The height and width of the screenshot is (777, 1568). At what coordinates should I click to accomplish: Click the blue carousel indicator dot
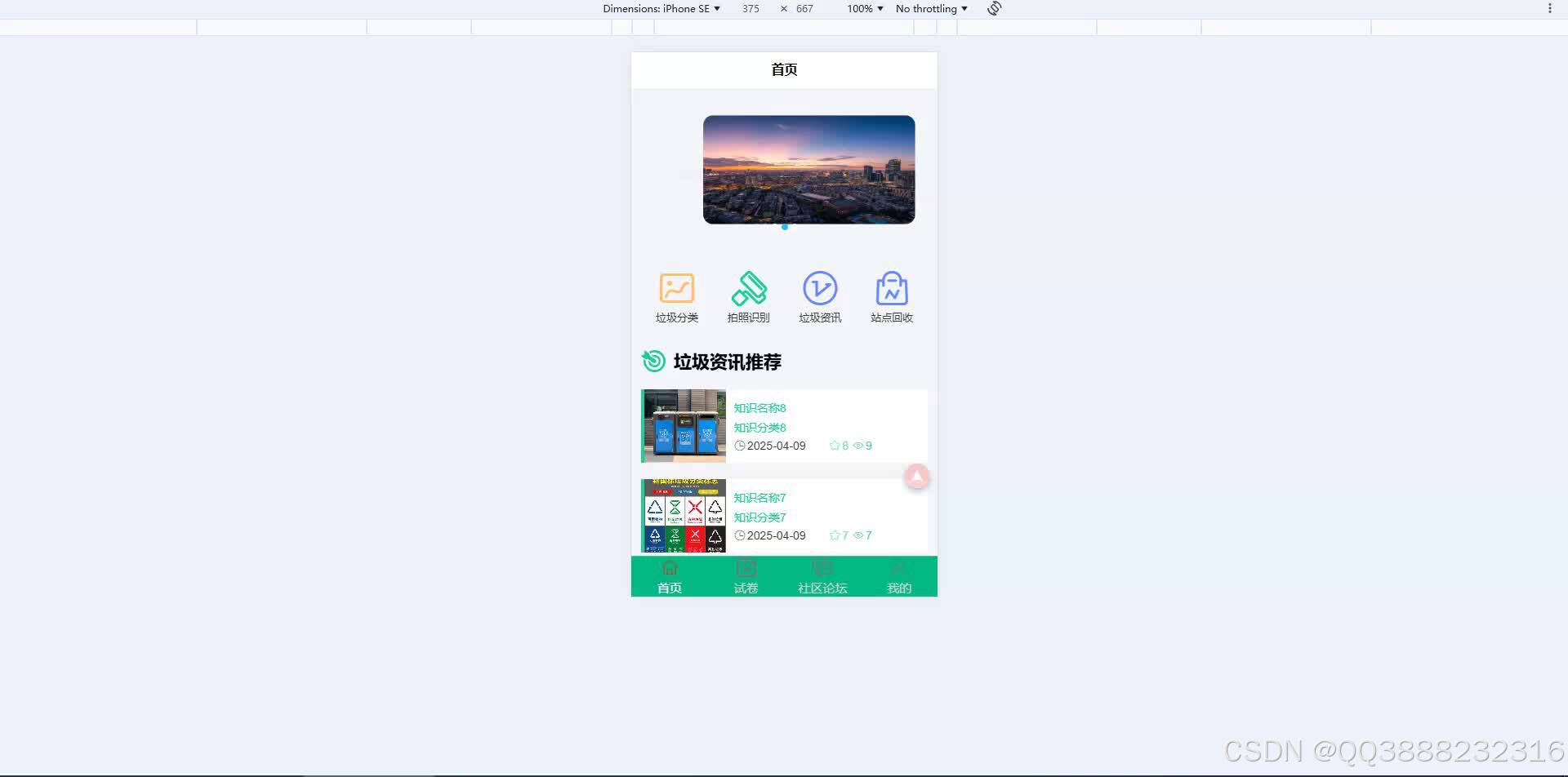[x=785, y=227]
